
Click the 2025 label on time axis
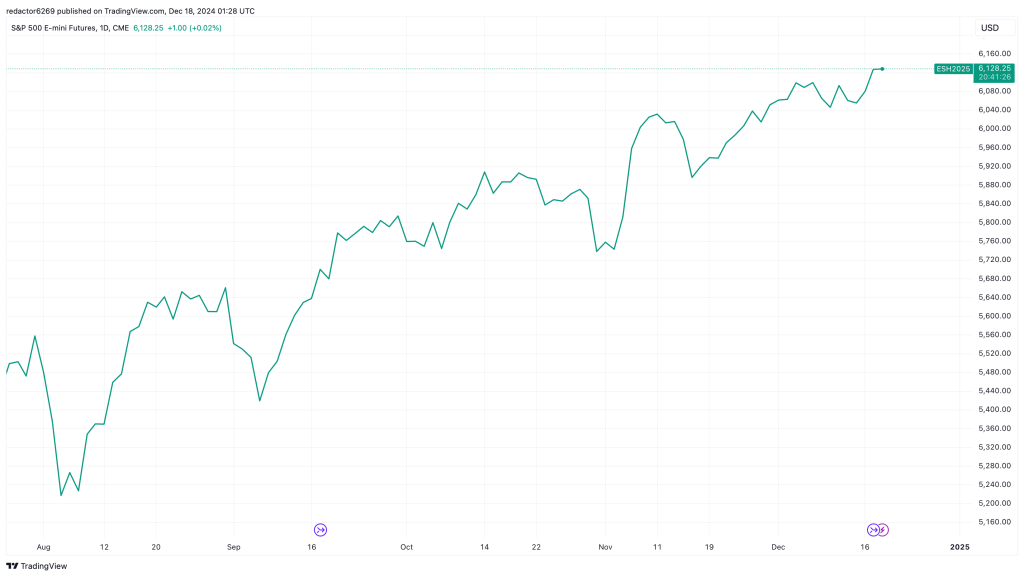[x=959, y=547]
